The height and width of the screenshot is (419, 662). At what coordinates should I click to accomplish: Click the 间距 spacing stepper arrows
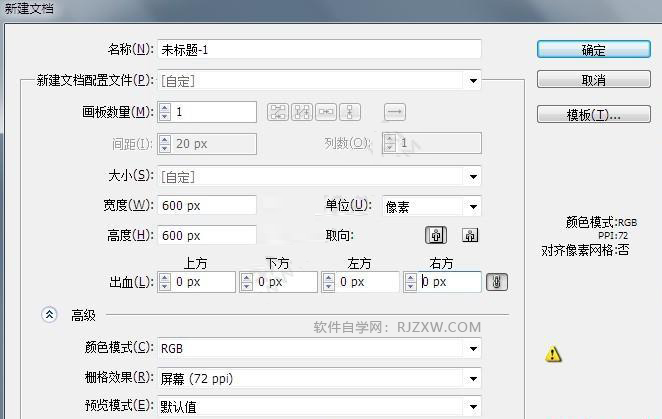click(165, 144)
